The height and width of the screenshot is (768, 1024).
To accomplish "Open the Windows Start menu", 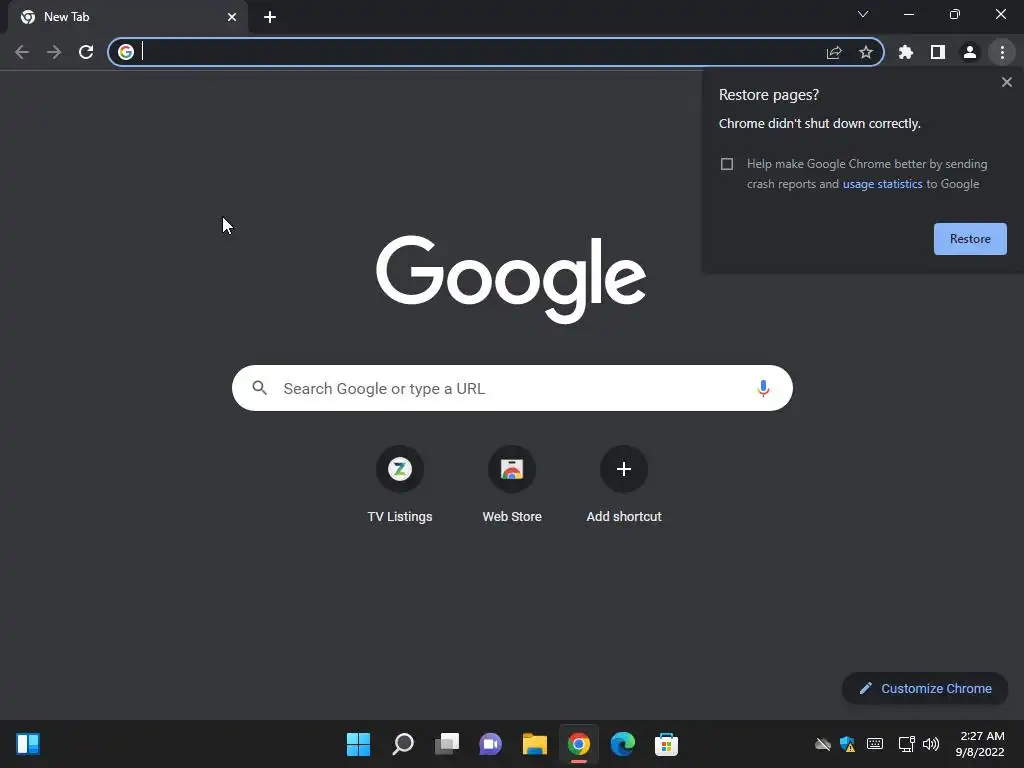I will click(x=358, y=744).
